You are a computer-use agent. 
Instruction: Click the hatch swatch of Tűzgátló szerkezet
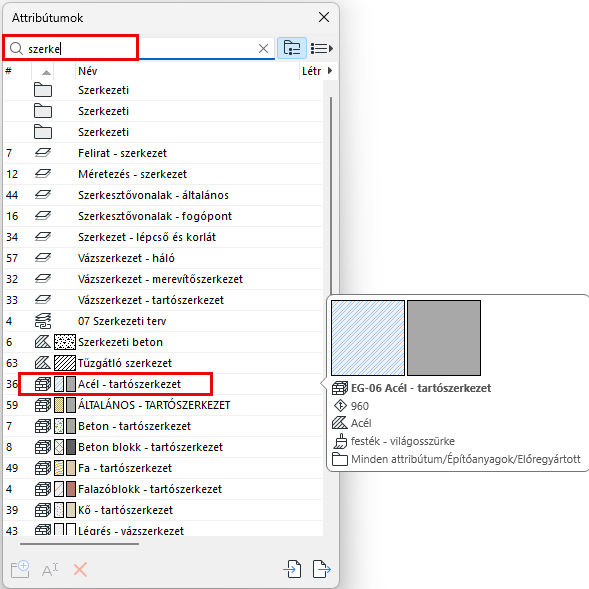65,363
